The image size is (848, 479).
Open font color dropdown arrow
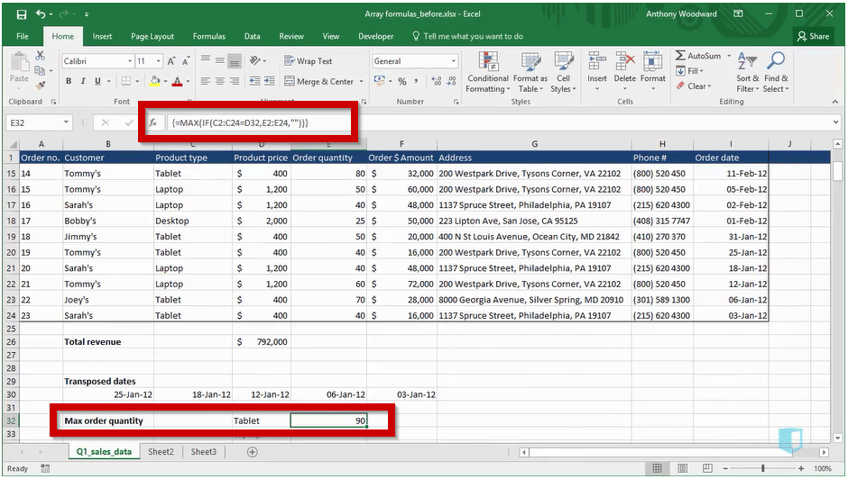188,82
